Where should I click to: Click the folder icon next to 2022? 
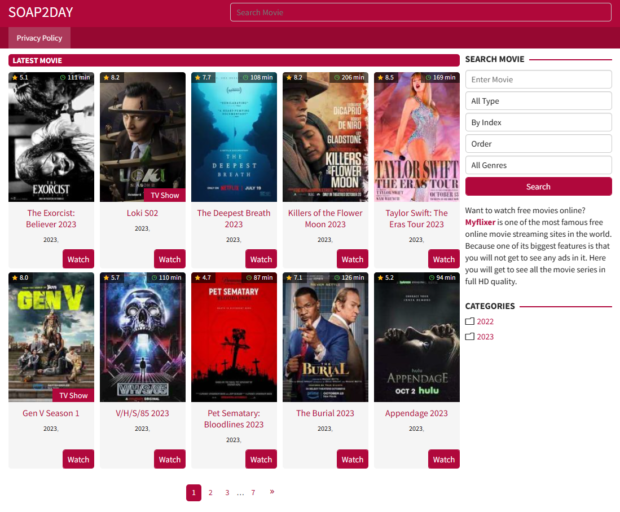click(x=470, y=321)
